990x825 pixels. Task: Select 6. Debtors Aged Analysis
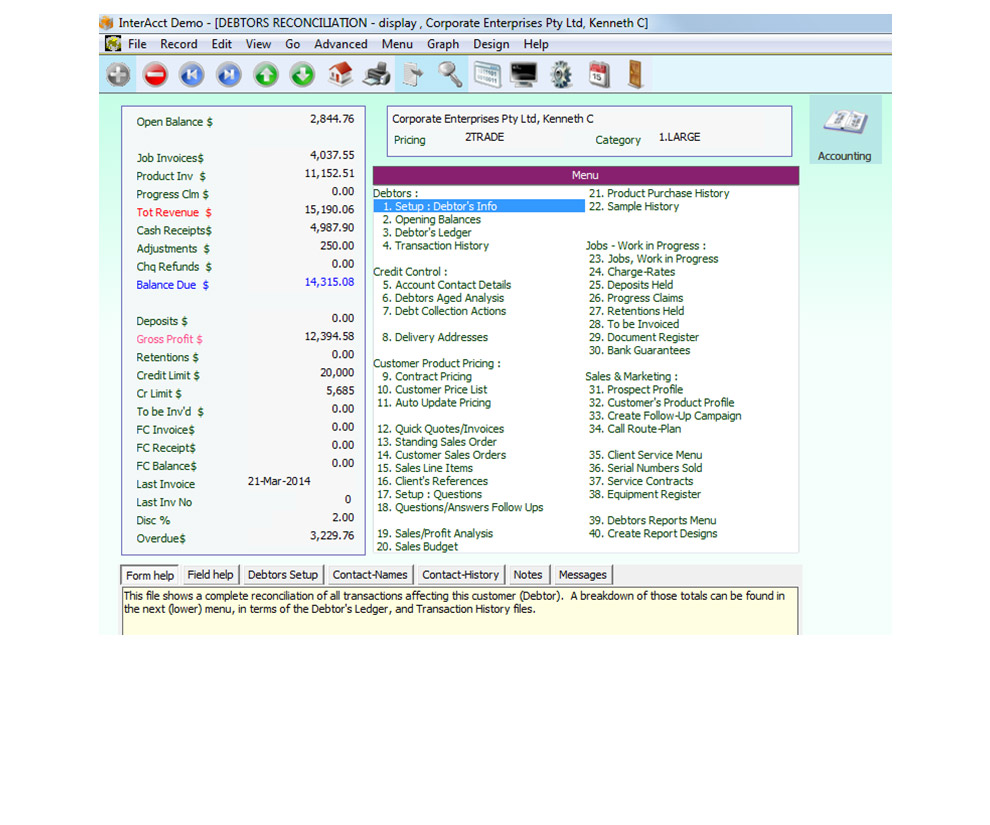[443, 298]
